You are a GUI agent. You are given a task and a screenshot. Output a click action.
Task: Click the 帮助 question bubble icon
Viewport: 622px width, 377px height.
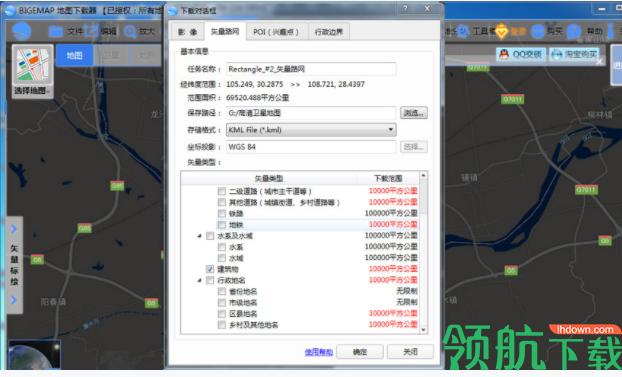point(574,31)
